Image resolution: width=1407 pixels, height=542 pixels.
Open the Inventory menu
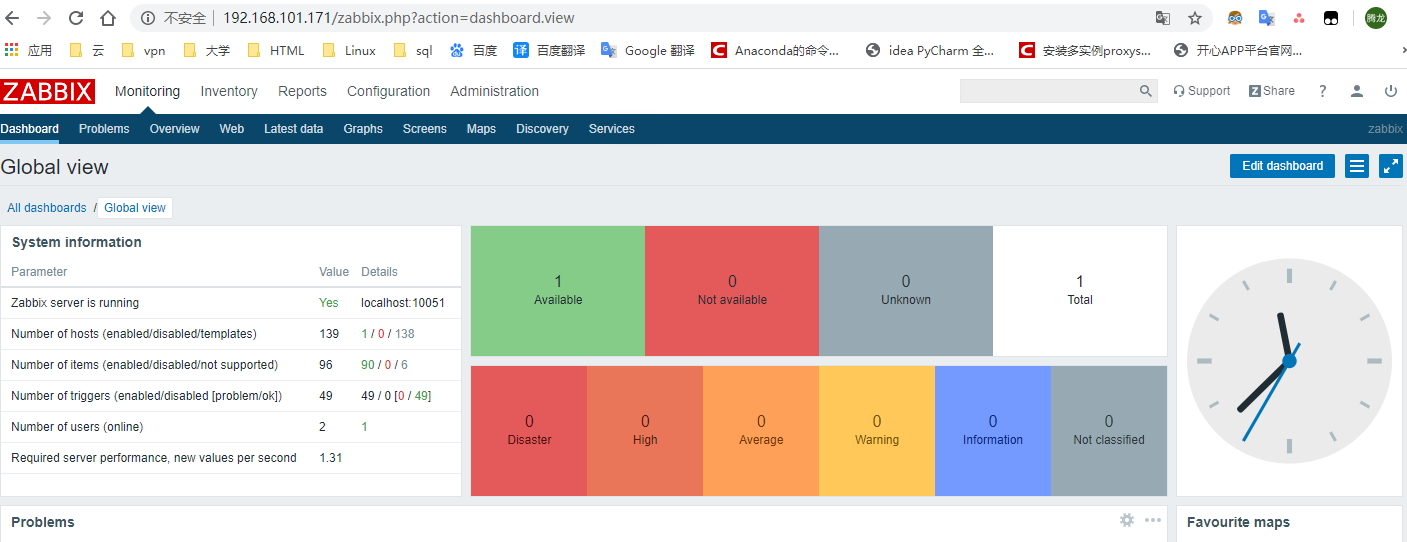(229, 91)
